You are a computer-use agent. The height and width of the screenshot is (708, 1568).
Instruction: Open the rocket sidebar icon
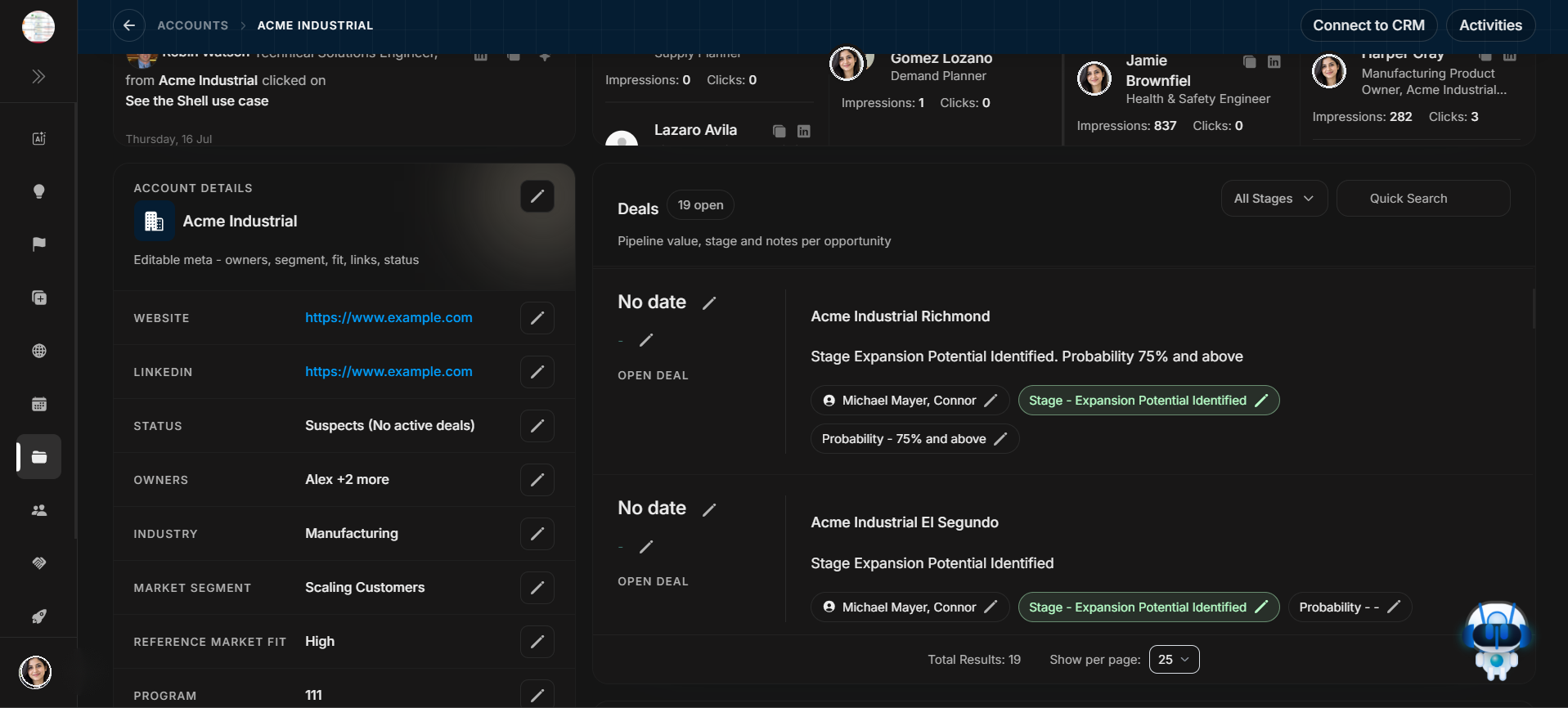coord(38,616)
